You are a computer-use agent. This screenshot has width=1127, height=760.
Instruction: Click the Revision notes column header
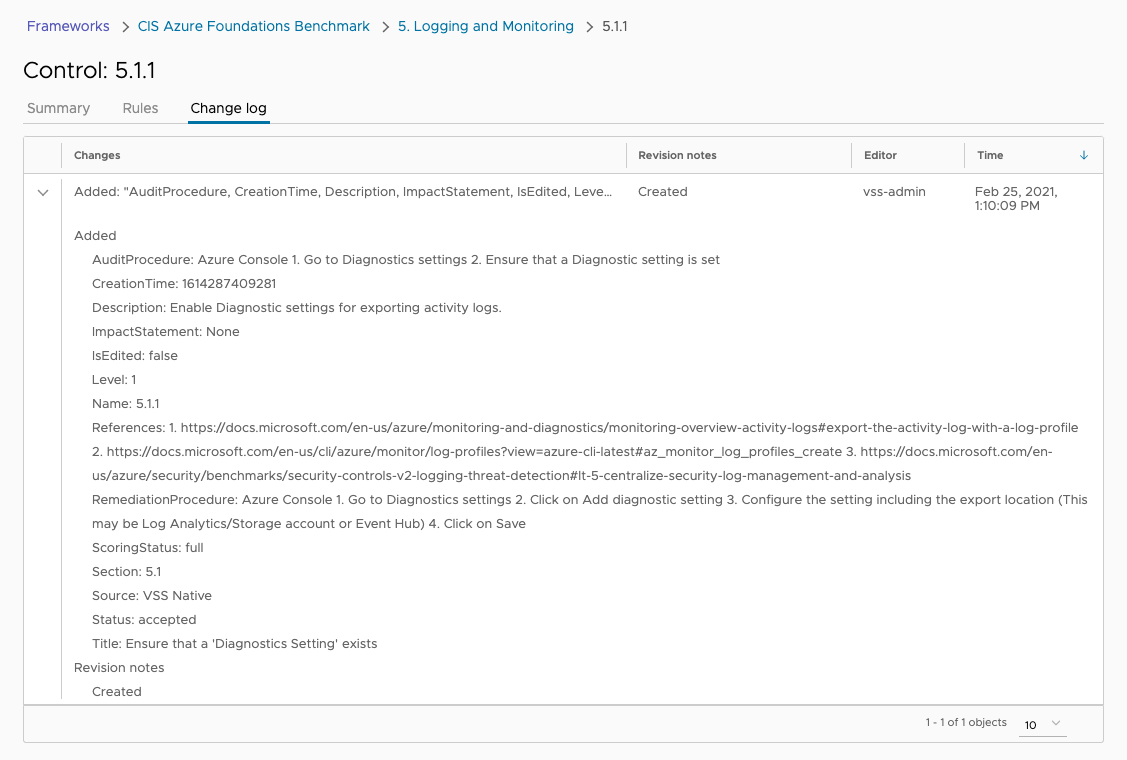tap(677, 155)
